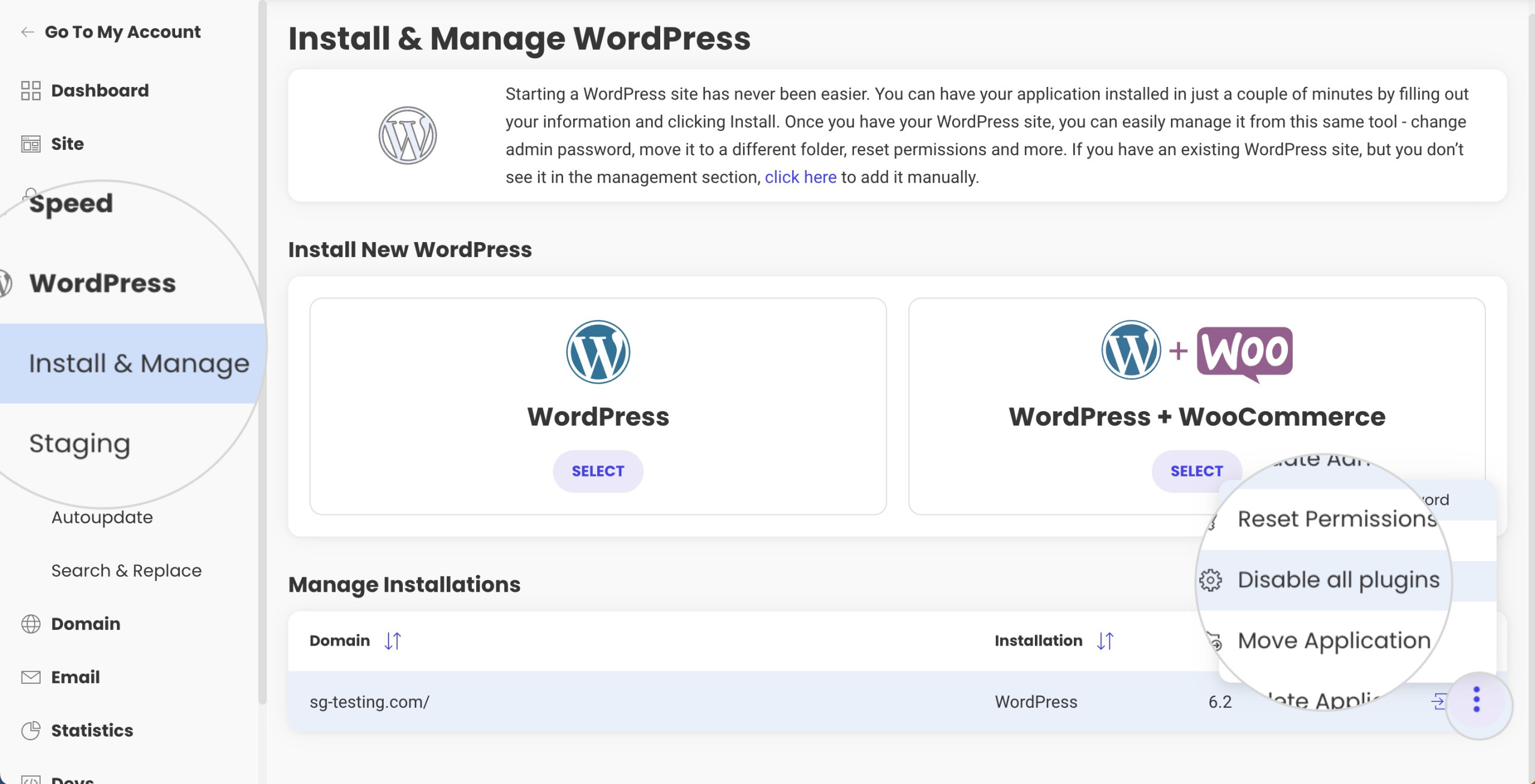This screenshot has height=784, width=1535.
Task: Click the Dashboard sidebar icon
Action: pos(30,90)
